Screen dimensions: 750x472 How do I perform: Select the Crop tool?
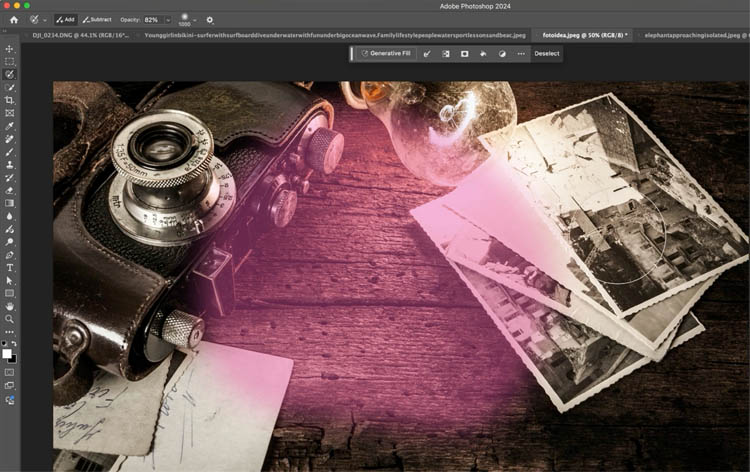coord(9,100)
